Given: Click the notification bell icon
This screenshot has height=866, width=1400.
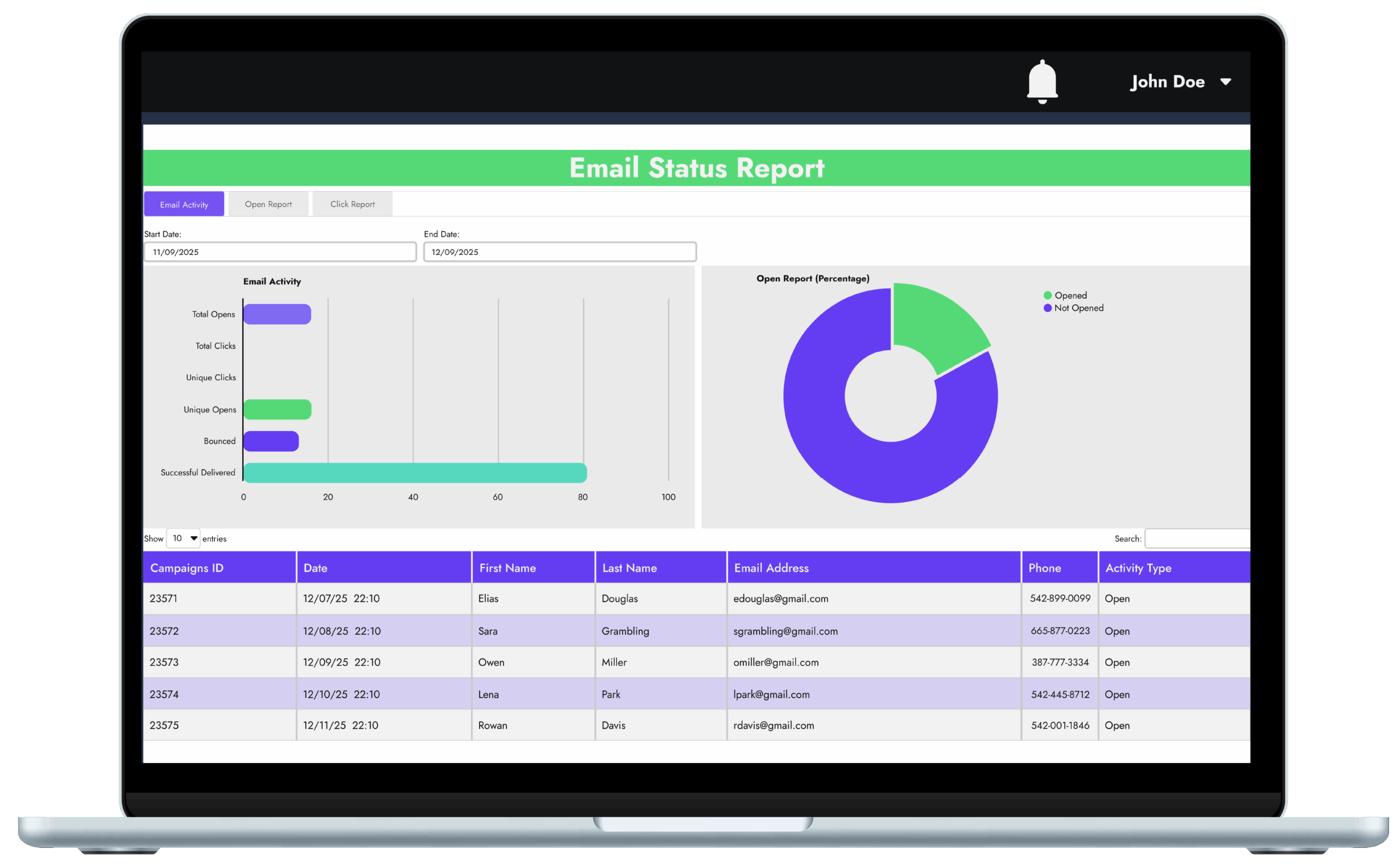Looking at the screenshot, I should point(1042,82).
